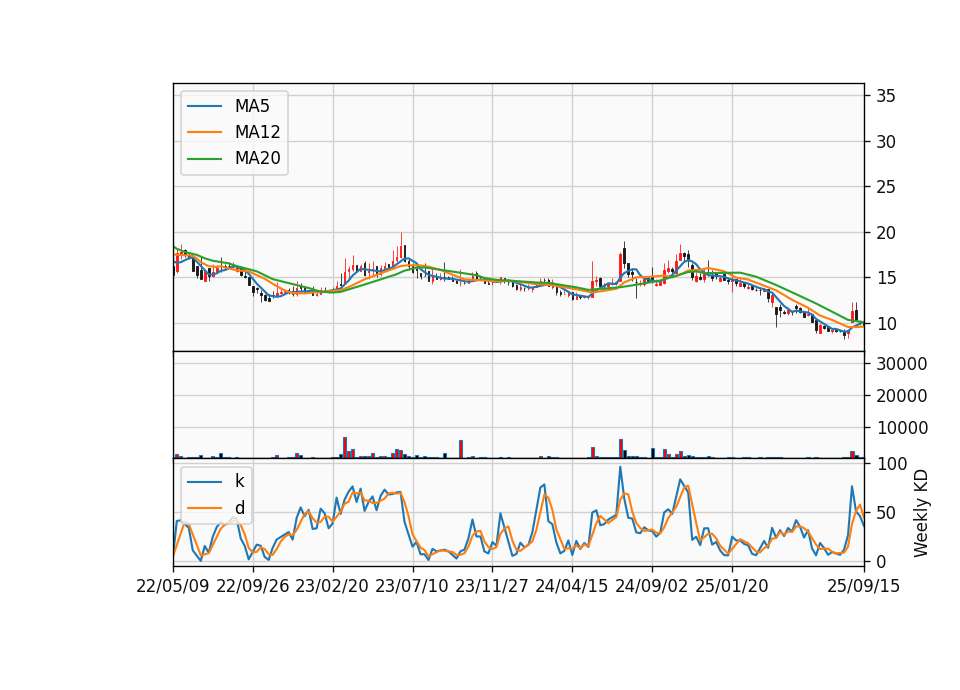Click the Weekly KD axis label

(x=920, y=513)
